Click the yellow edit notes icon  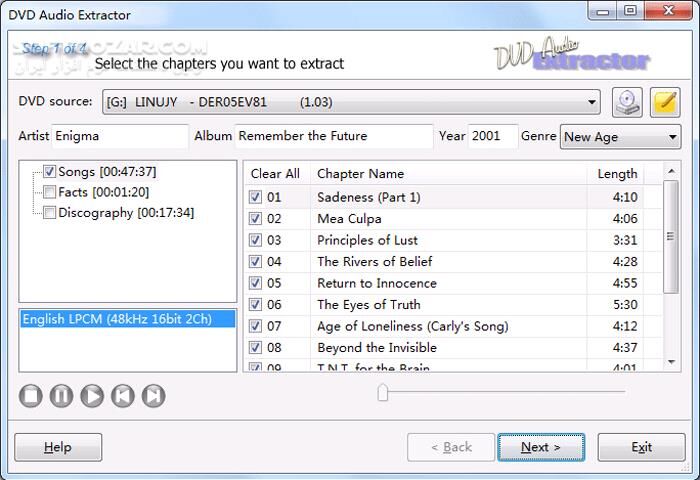[x=665, y=102]
